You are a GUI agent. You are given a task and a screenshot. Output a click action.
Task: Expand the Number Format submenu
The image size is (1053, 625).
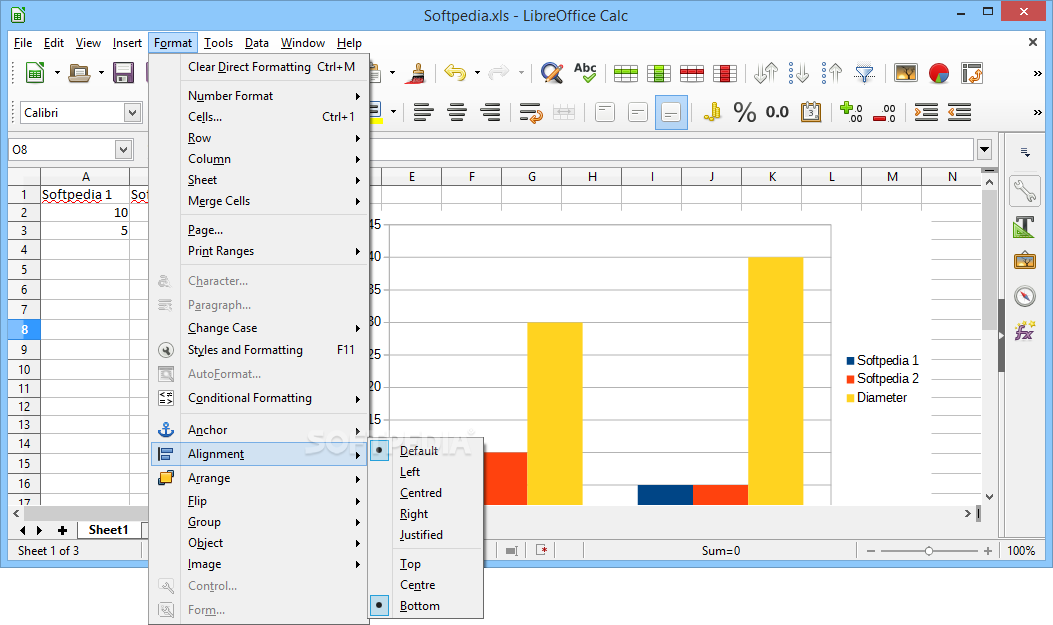click(274, 96)
